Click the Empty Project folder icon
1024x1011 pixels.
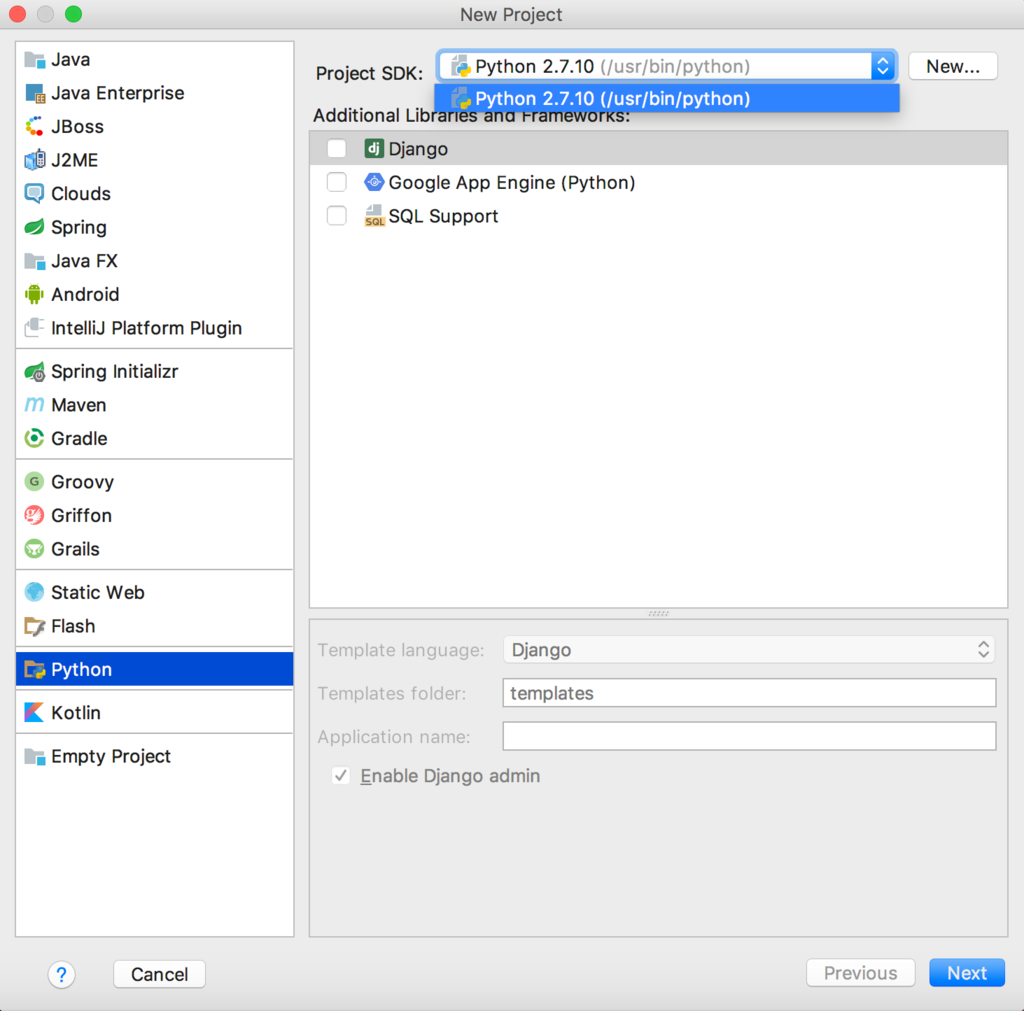(35, 756)
